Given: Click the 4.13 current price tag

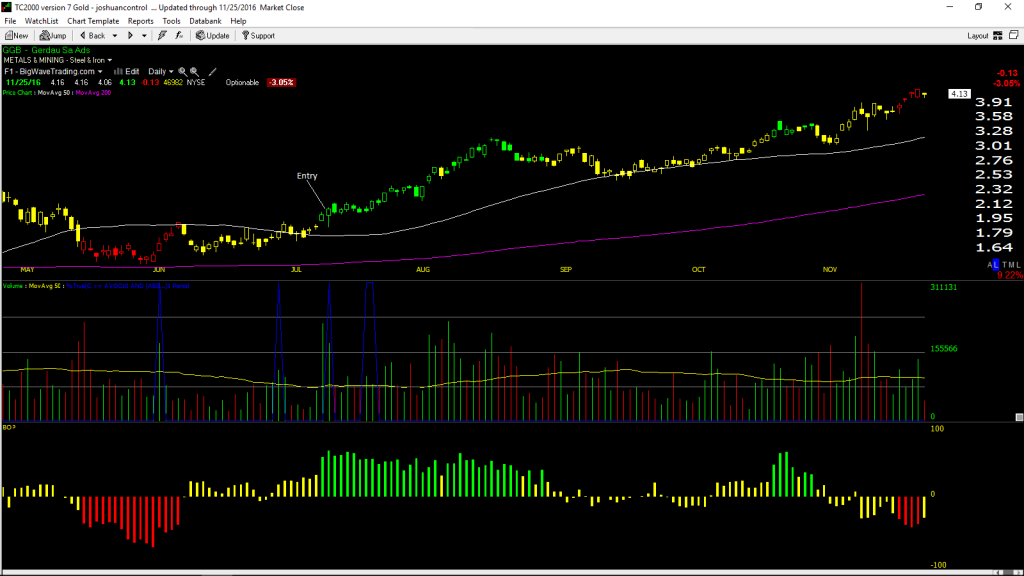Looking at the screenshot, I should click(959, 94).
